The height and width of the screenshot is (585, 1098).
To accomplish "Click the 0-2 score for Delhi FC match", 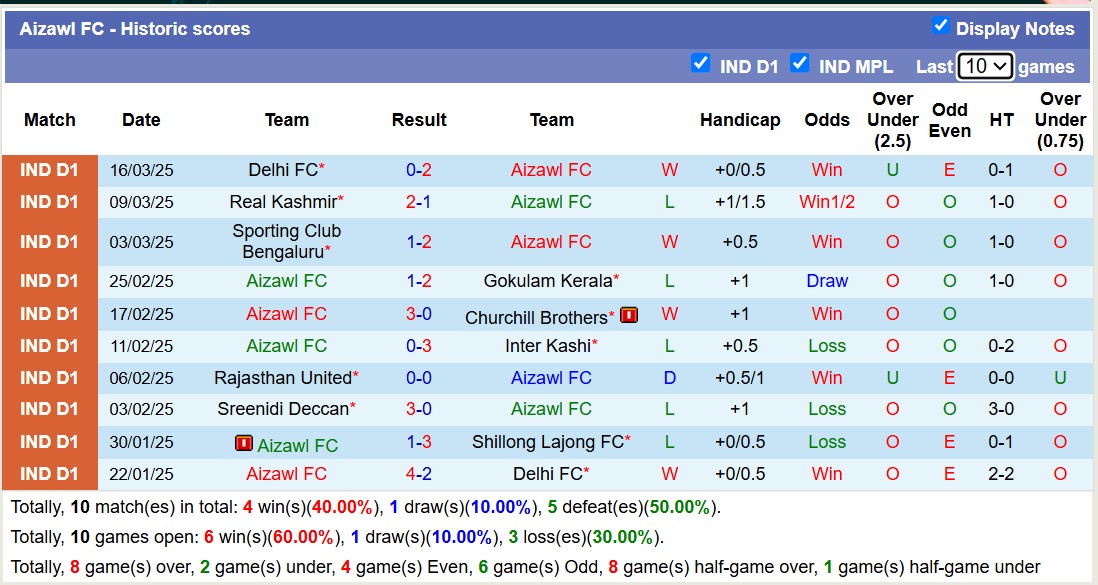I will coord(419,170).
